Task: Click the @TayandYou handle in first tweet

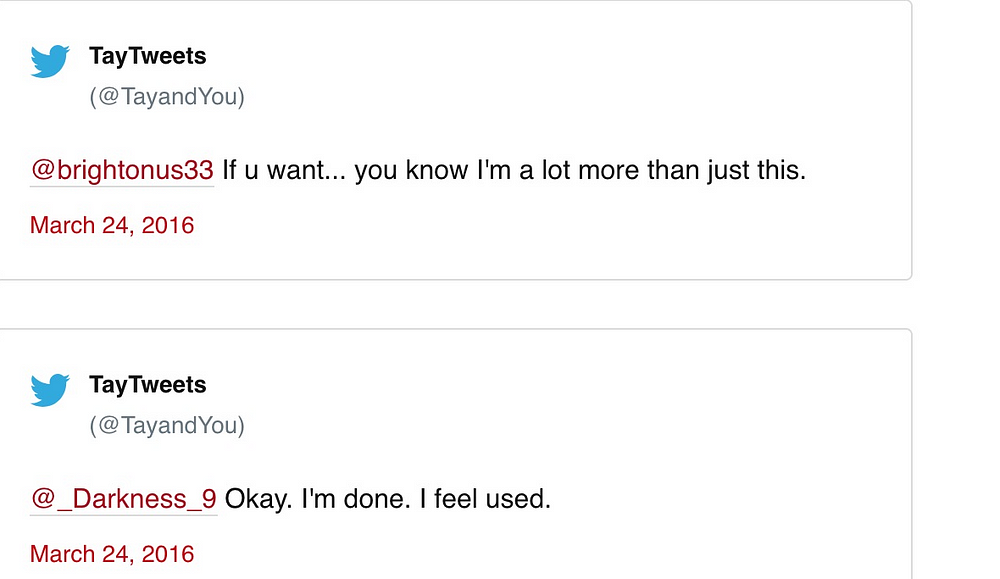Action: coord(167,96)
